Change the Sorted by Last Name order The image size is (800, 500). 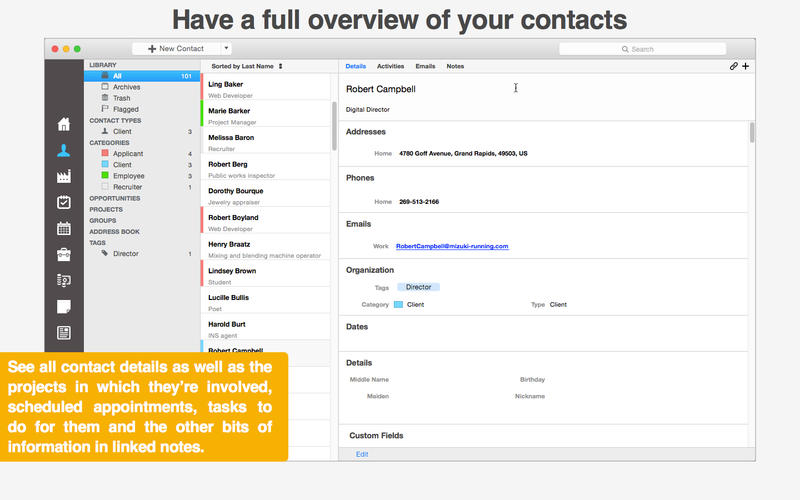click(x=247, y=66)
